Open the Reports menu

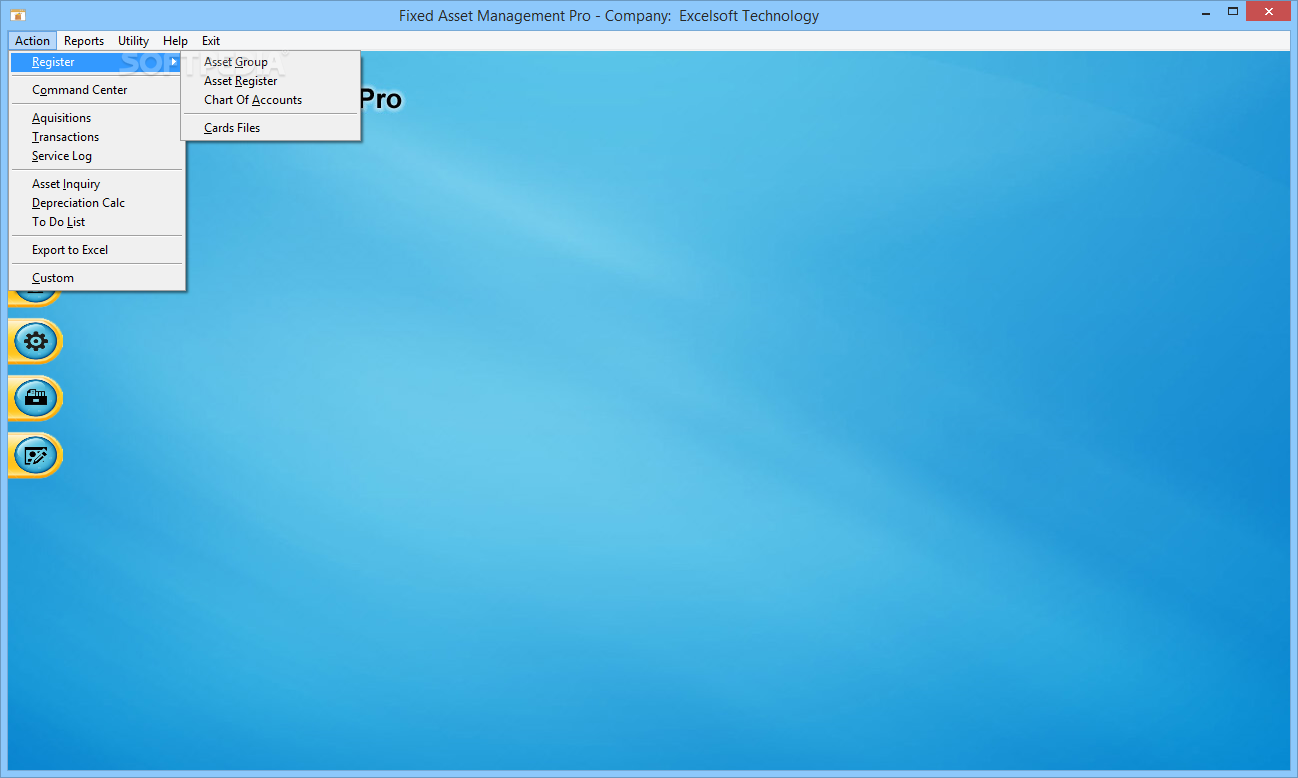(84, 41)
